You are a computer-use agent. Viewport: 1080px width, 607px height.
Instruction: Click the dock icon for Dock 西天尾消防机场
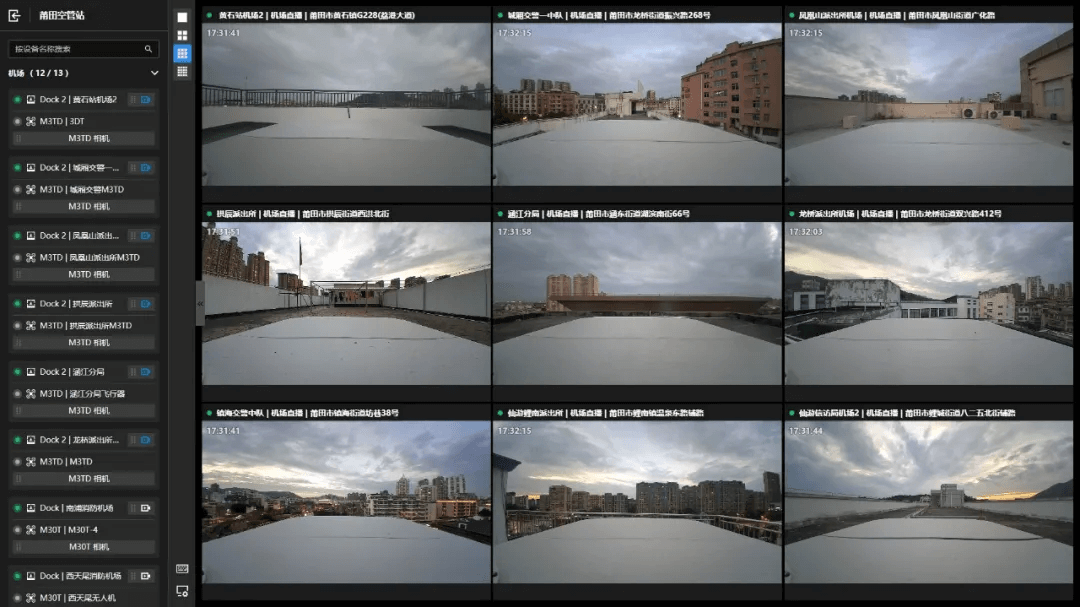coord(30,576)
